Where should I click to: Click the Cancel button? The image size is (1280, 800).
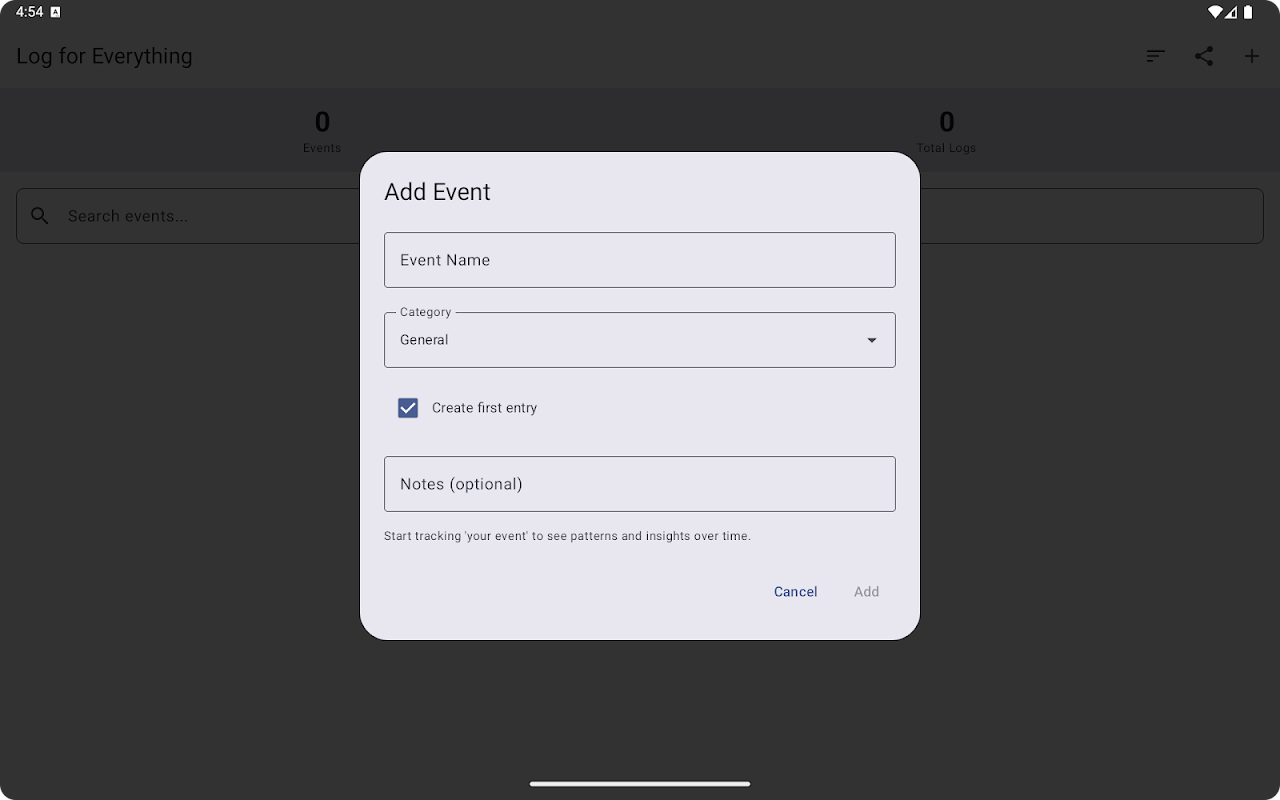click(795, 592)
